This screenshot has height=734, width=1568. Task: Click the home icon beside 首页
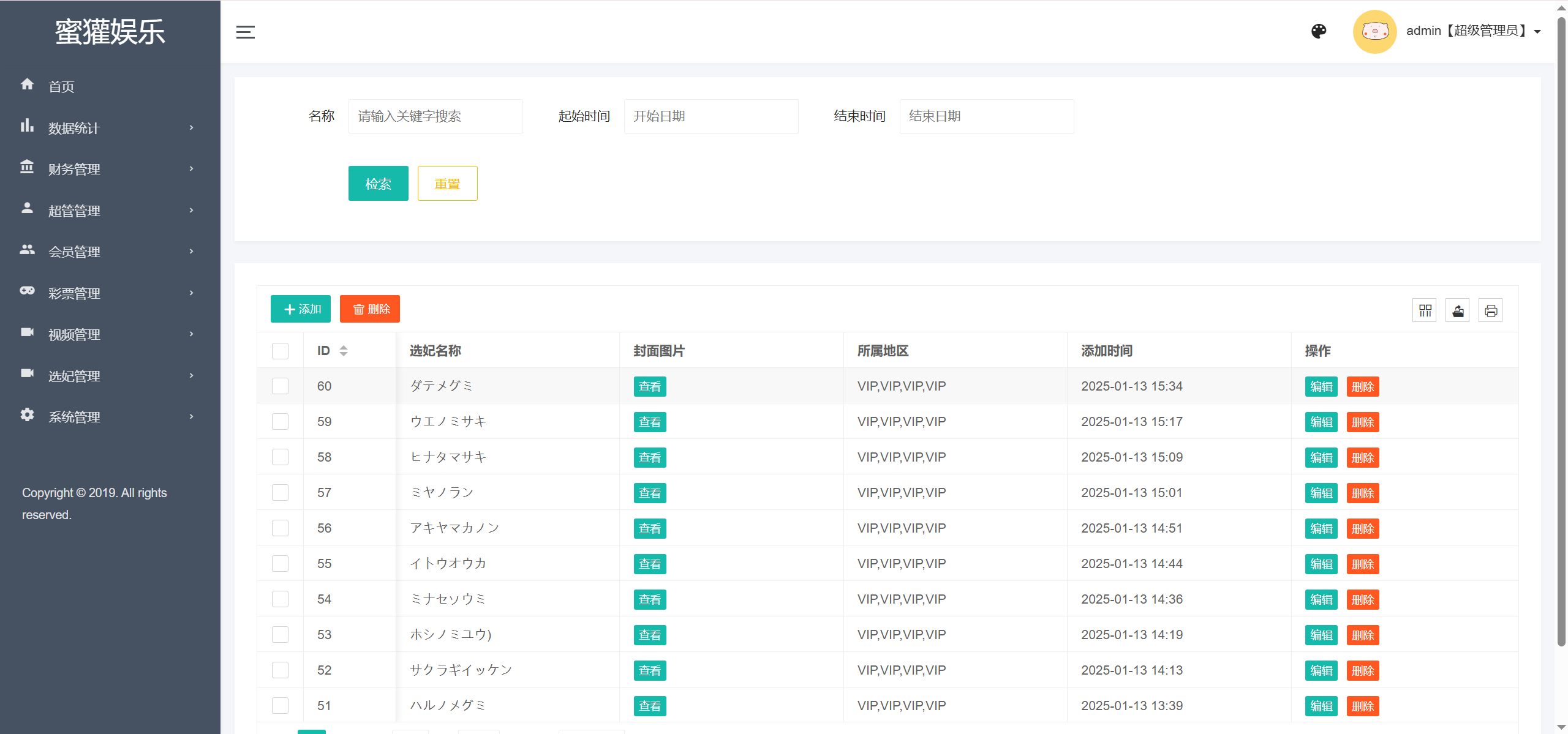[27, 84]
